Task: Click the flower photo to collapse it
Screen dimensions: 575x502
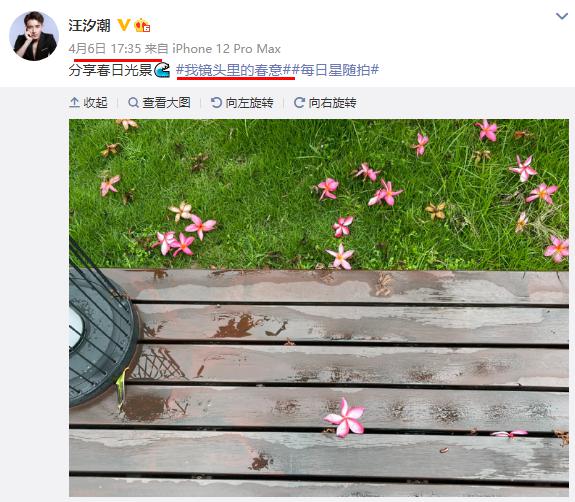Action: pyautogui.click(x=319, y=307)
